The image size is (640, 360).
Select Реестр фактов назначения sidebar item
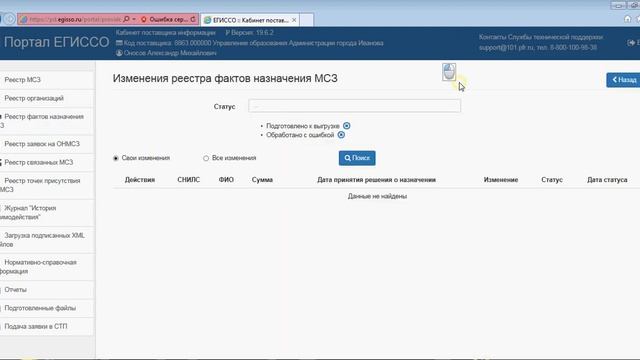click(x=47, y=121)
